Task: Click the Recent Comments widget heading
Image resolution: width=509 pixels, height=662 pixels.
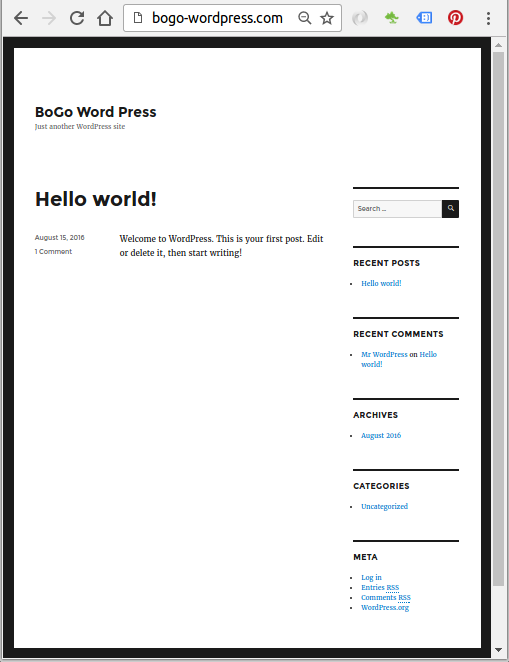Action: pos(398,334)
